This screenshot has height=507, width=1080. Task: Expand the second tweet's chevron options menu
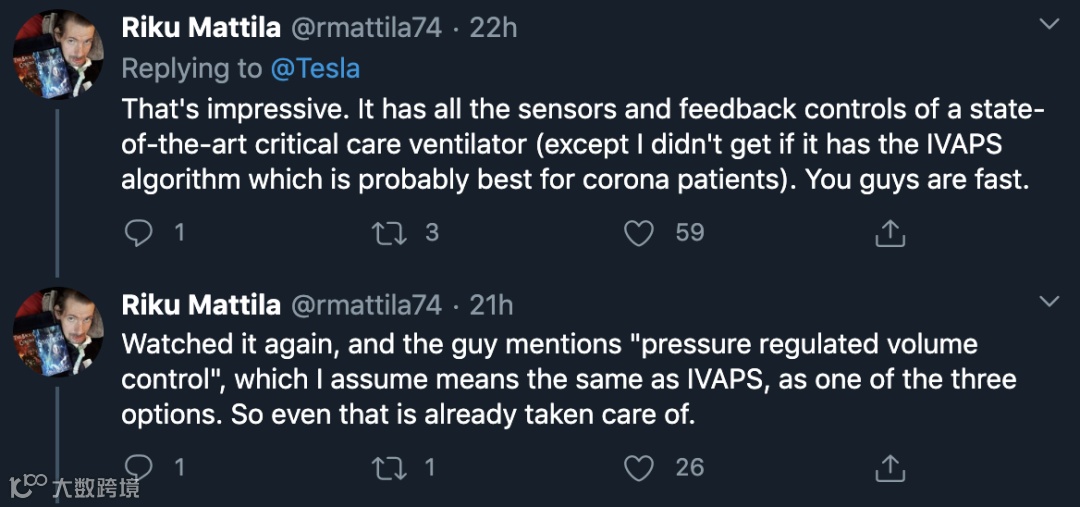[1049, 301]
